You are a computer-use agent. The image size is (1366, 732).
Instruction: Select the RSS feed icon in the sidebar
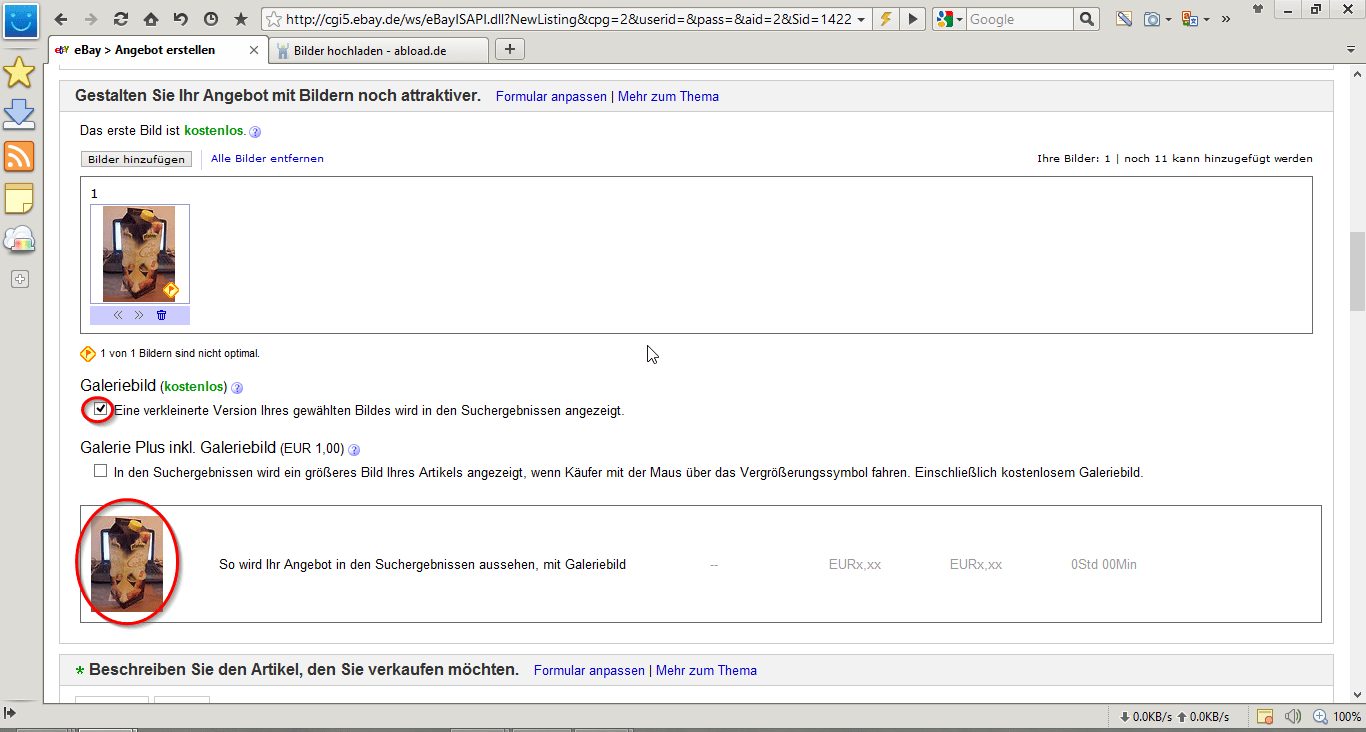(x=19, y=157)
